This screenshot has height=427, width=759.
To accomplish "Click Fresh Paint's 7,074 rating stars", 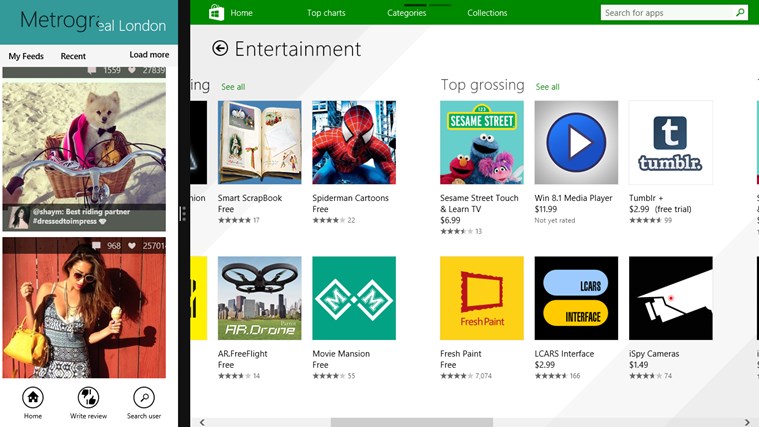I will click(456, 376).
